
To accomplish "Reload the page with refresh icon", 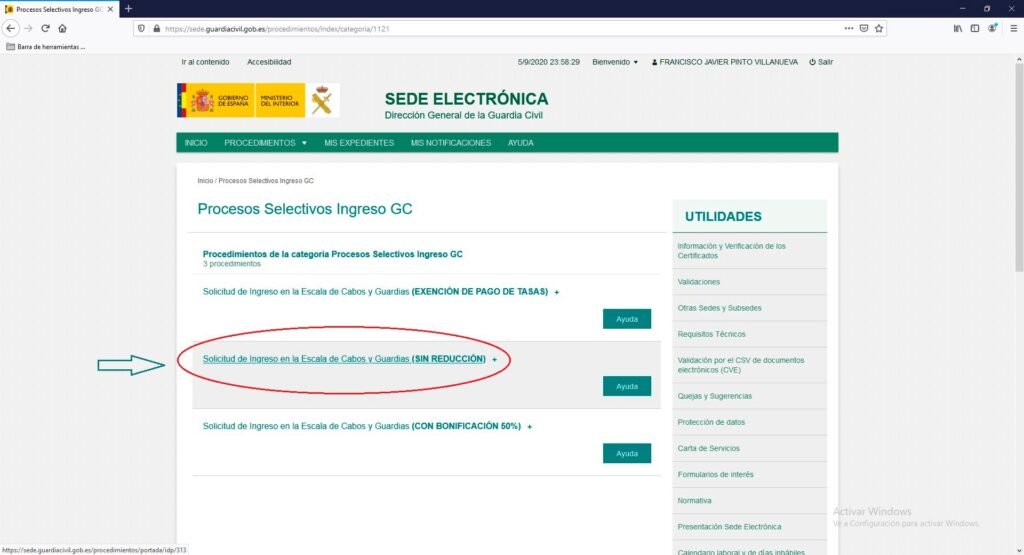I will (x=45, y=28).
